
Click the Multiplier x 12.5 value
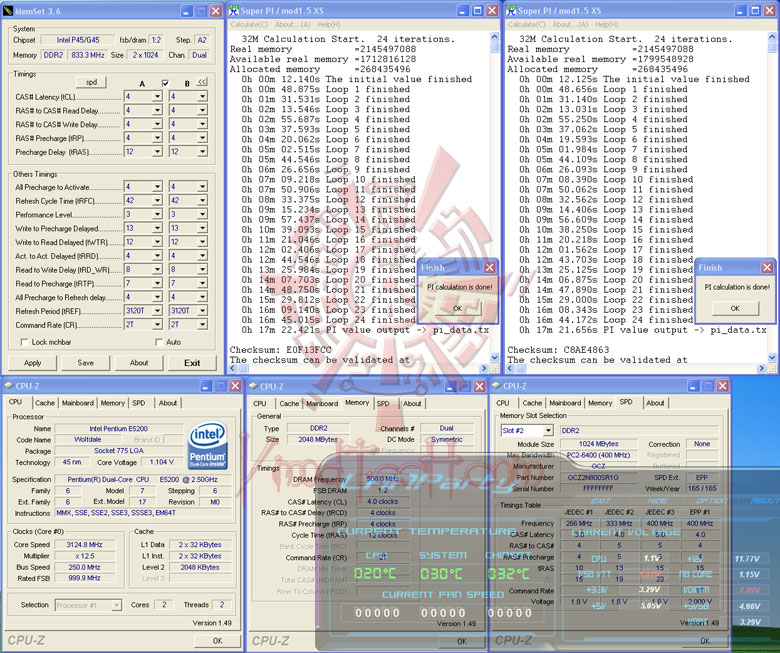[84, 556]
